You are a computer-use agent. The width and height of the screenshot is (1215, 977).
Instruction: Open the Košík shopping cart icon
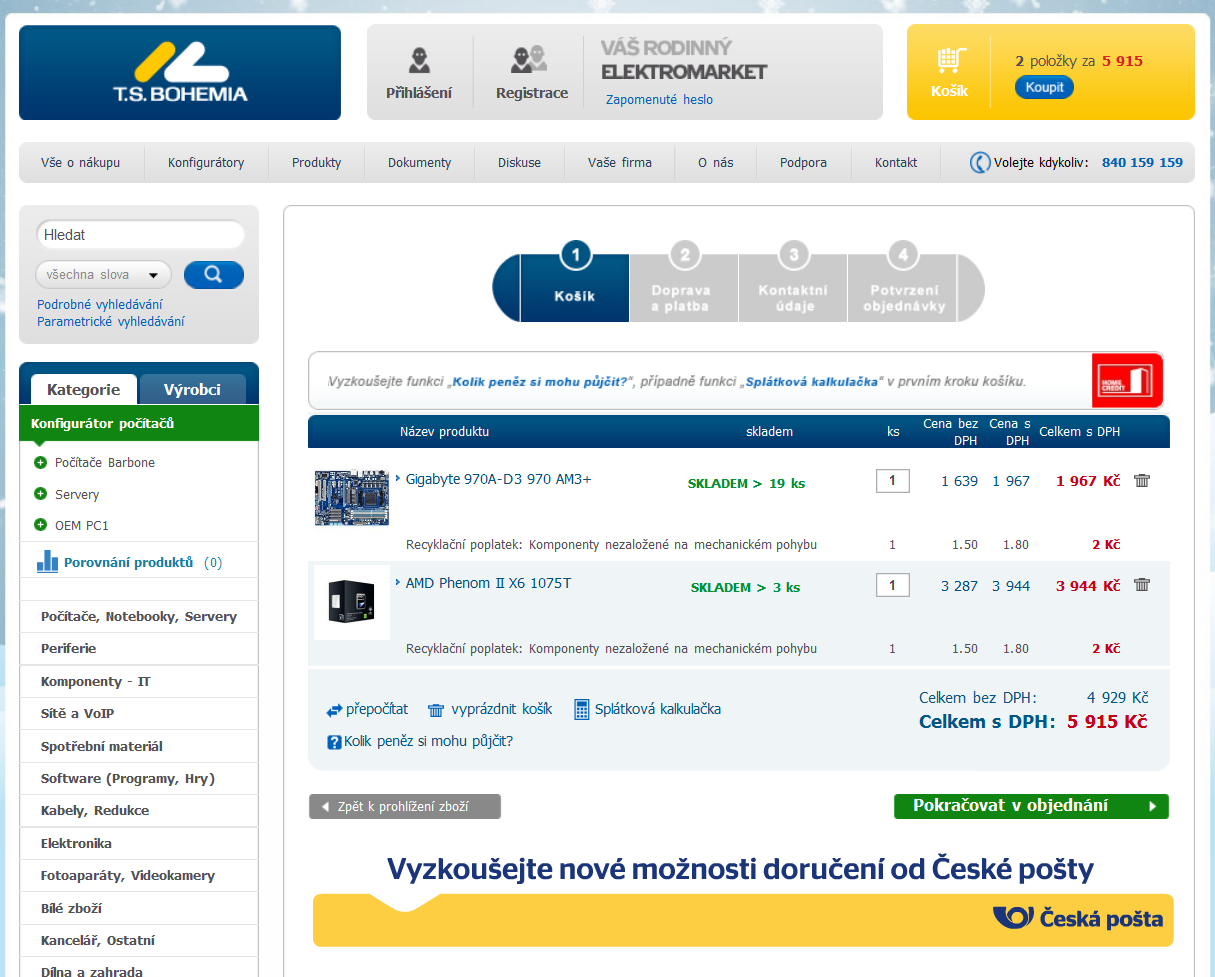point(949,61)
